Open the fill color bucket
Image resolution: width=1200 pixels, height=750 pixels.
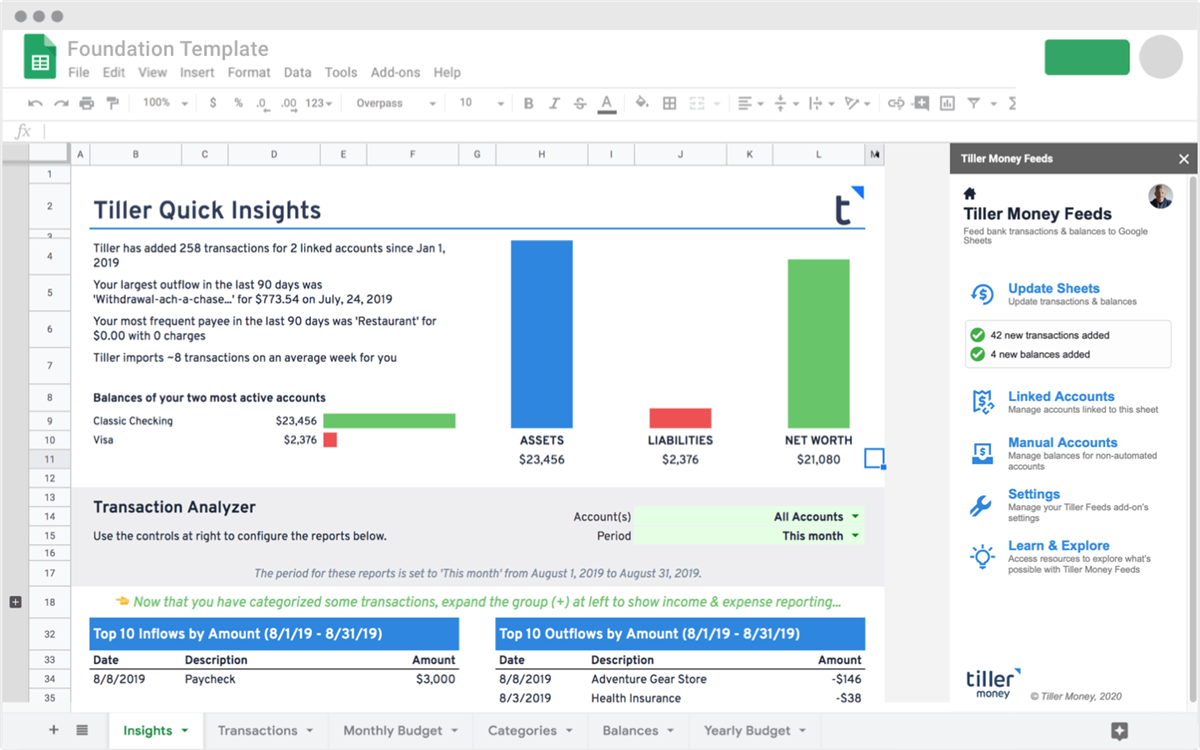point(642,103)
